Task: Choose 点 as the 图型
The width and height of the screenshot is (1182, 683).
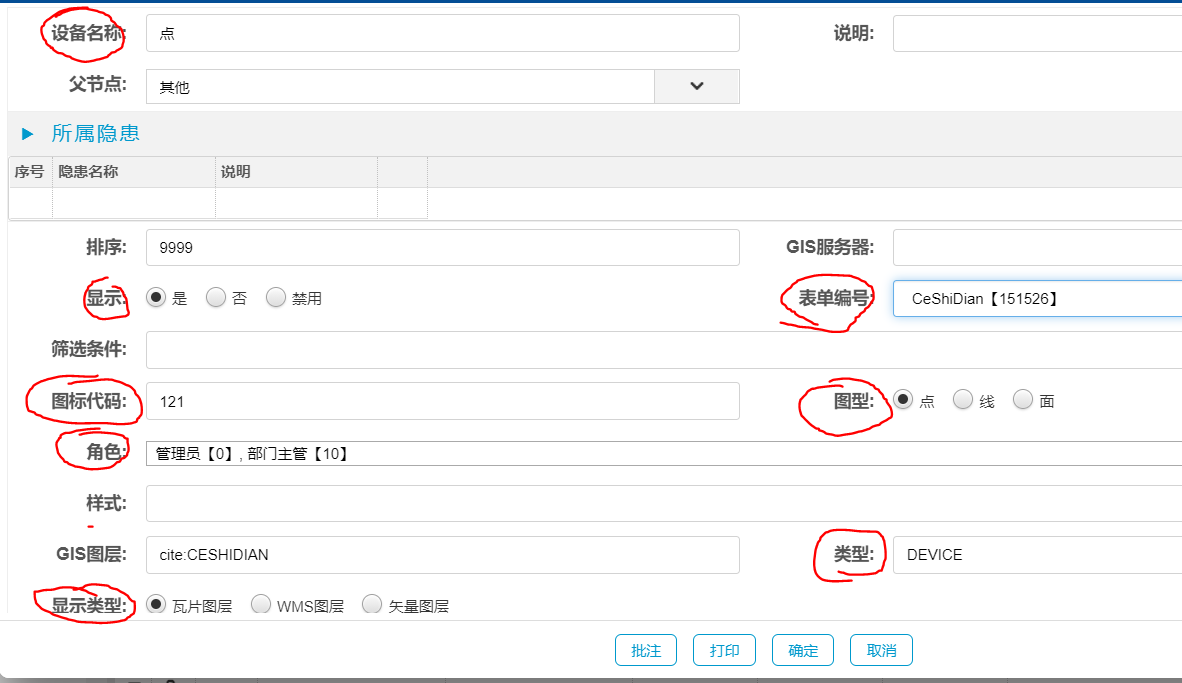Action: click(x=903, y=400)
